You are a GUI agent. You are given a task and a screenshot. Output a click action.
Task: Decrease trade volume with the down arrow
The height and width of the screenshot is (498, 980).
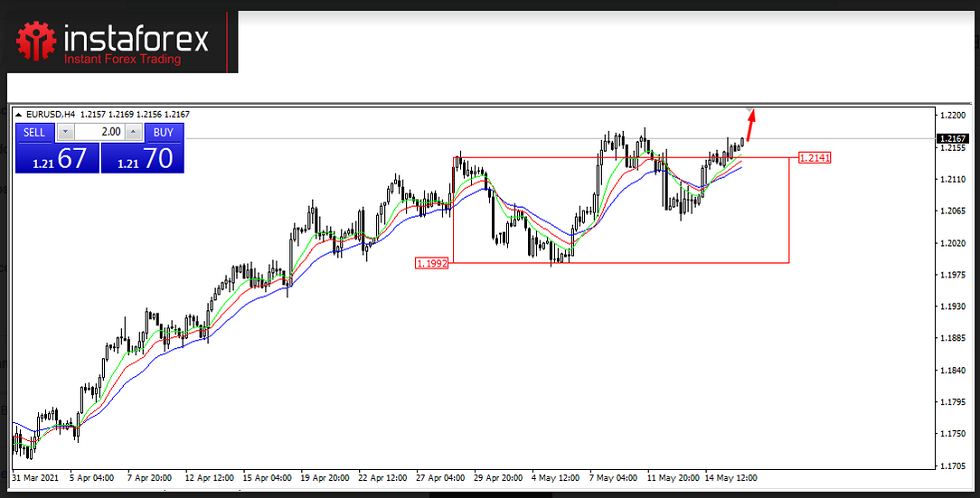[x=65, y=132]
